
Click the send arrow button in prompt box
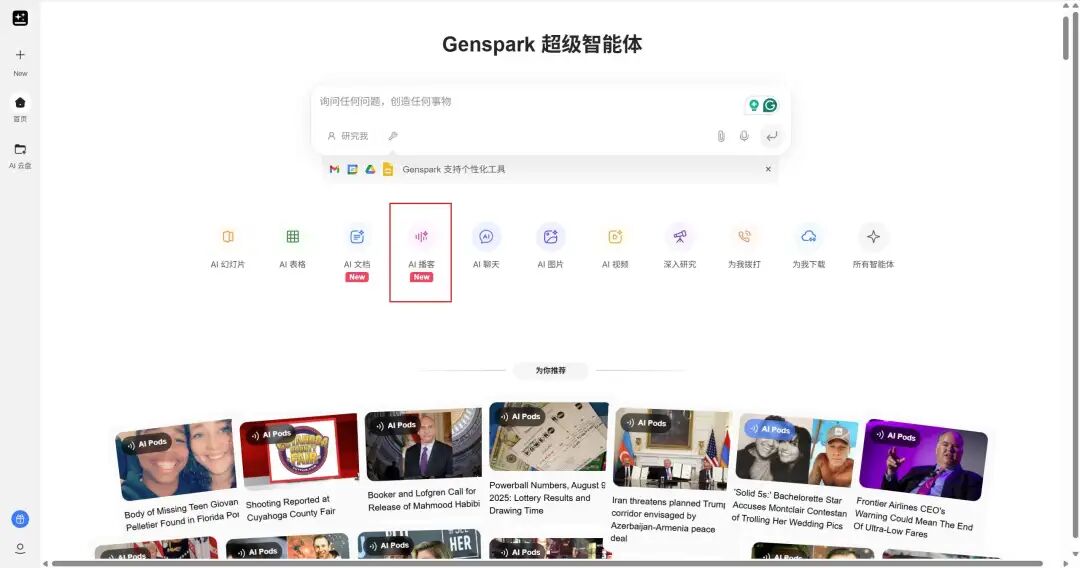coord(771,136)
